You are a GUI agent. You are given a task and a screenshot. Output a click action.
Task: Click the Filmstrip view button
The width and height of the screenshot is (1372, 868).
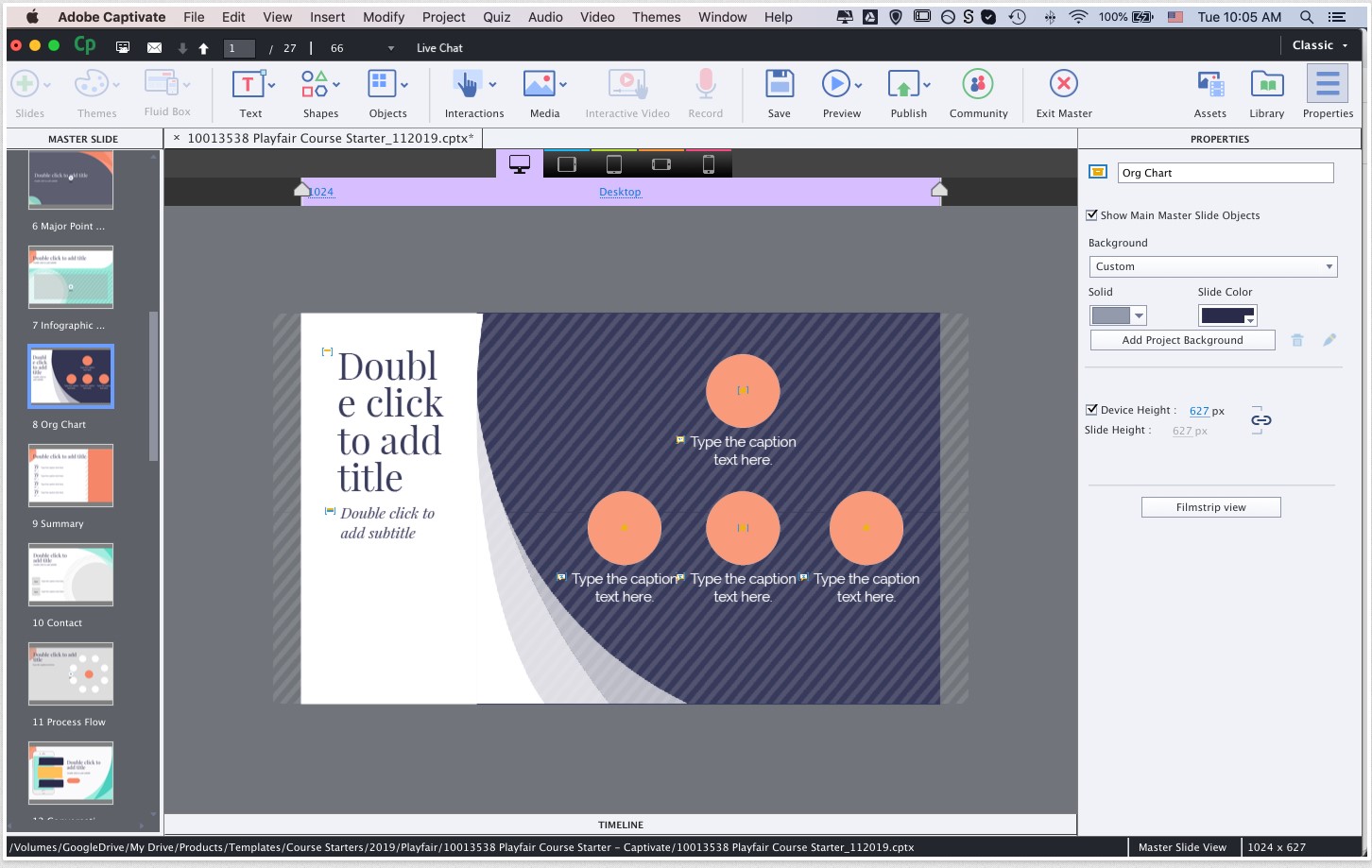1210,507
